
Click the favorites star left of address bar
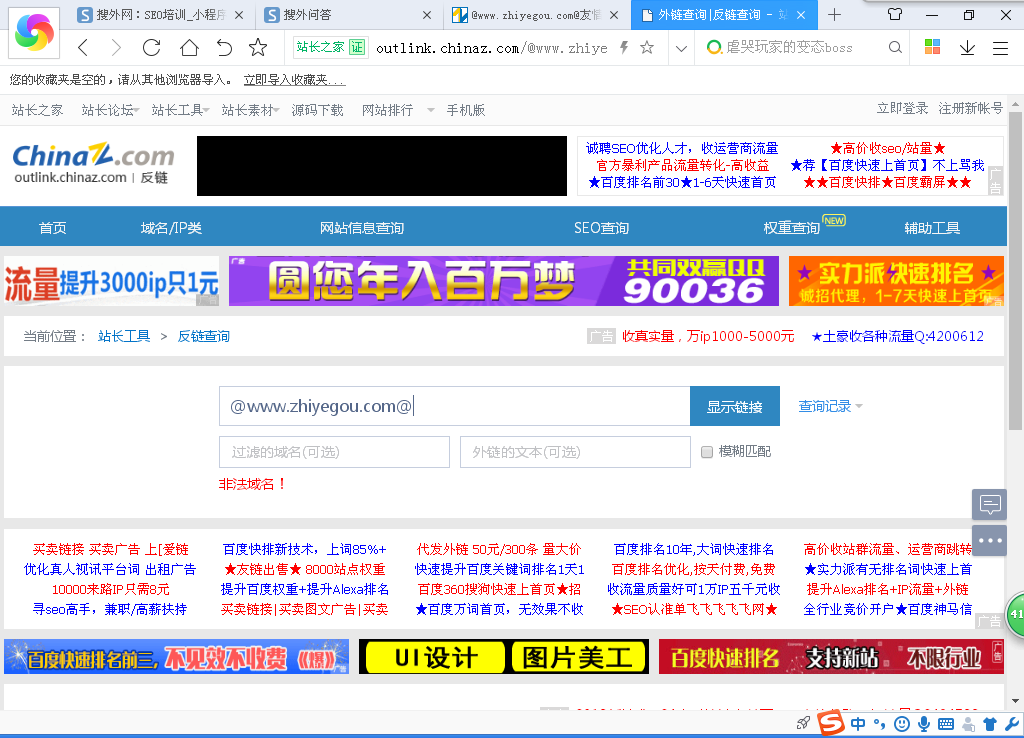[258, 47]
